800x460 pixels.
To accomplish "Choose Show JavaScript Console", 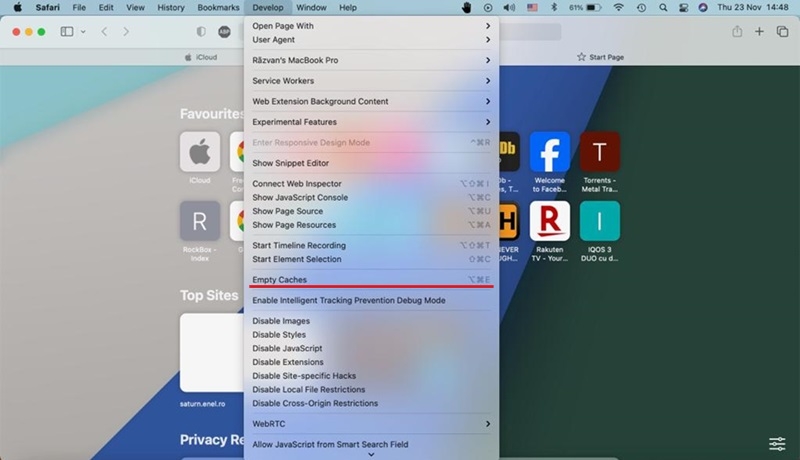I will 300,197.
